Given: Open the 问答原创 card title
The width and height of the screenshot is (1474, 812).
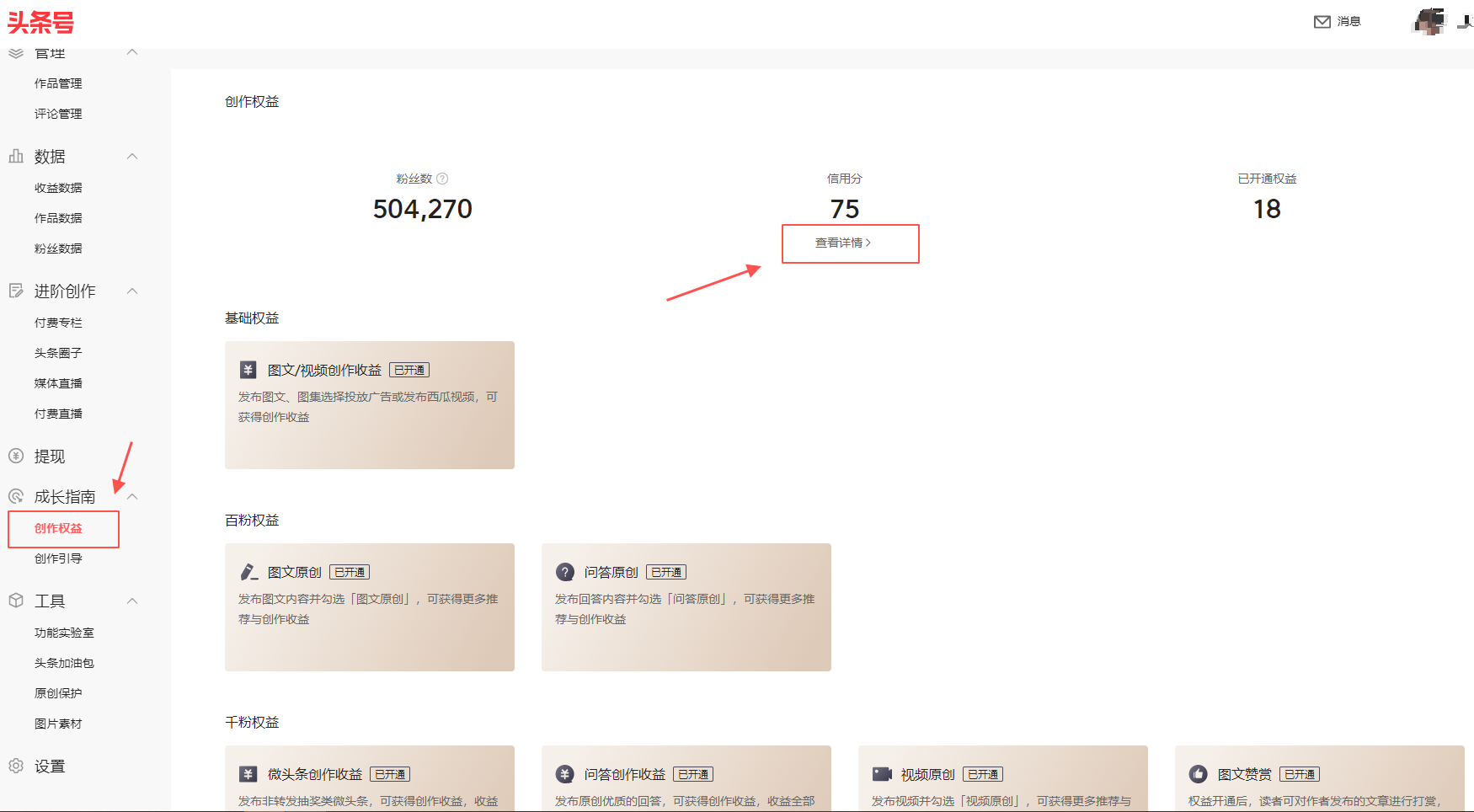Looking at the screenshot, I should pyautogui.click(x=611, y=572).
